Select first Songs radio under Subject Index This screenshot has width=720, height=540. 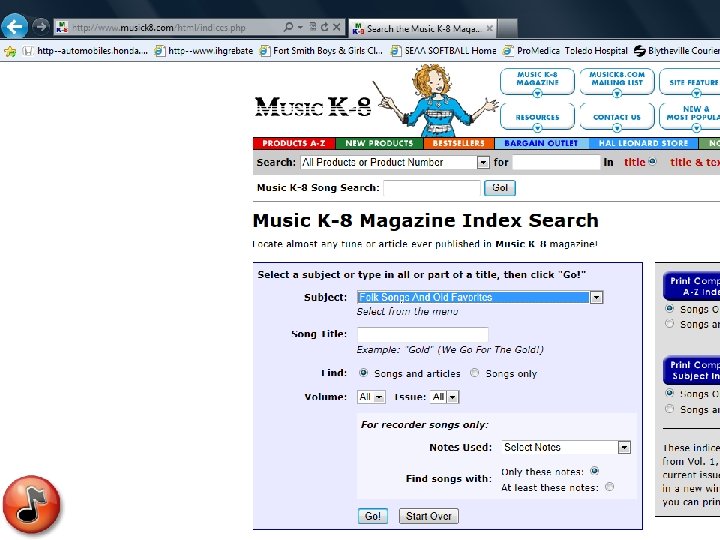tap(669, 393)
